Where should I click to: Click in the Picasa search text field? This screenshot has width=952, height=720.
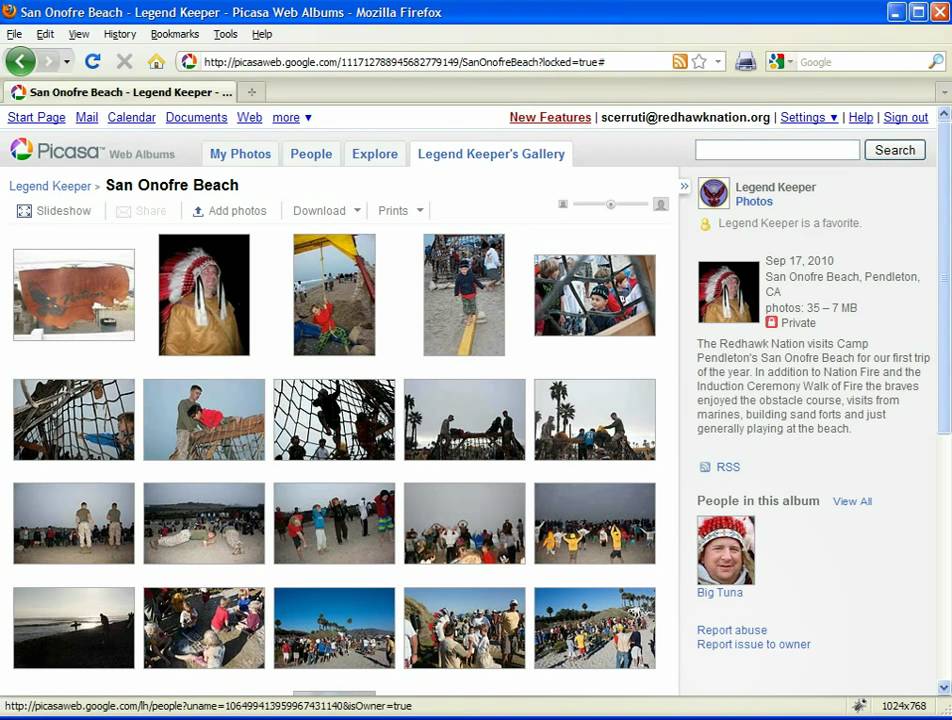pyautogui.click(x=777, y=150)
